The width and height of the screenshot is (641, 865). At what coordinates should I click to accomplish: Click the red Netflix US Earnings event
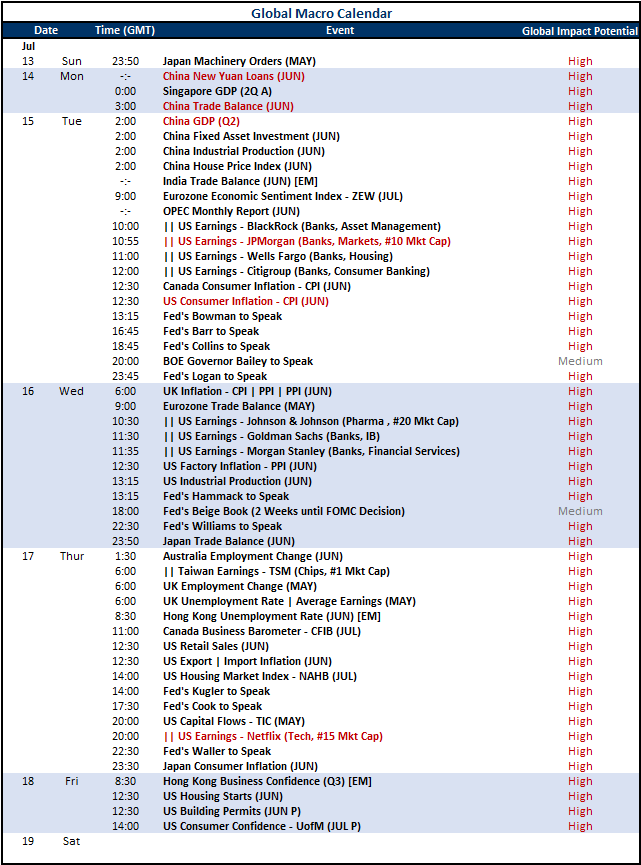tap(273, 736)
